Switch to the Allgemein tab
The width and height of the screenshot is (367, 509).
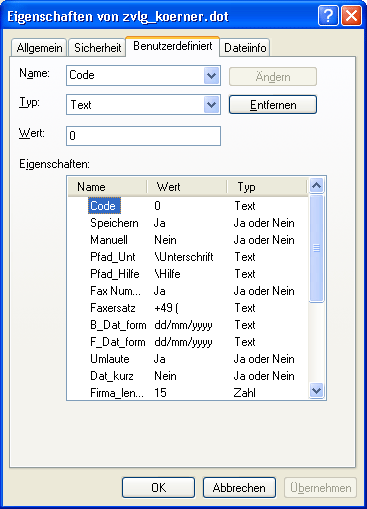[39, 48]
